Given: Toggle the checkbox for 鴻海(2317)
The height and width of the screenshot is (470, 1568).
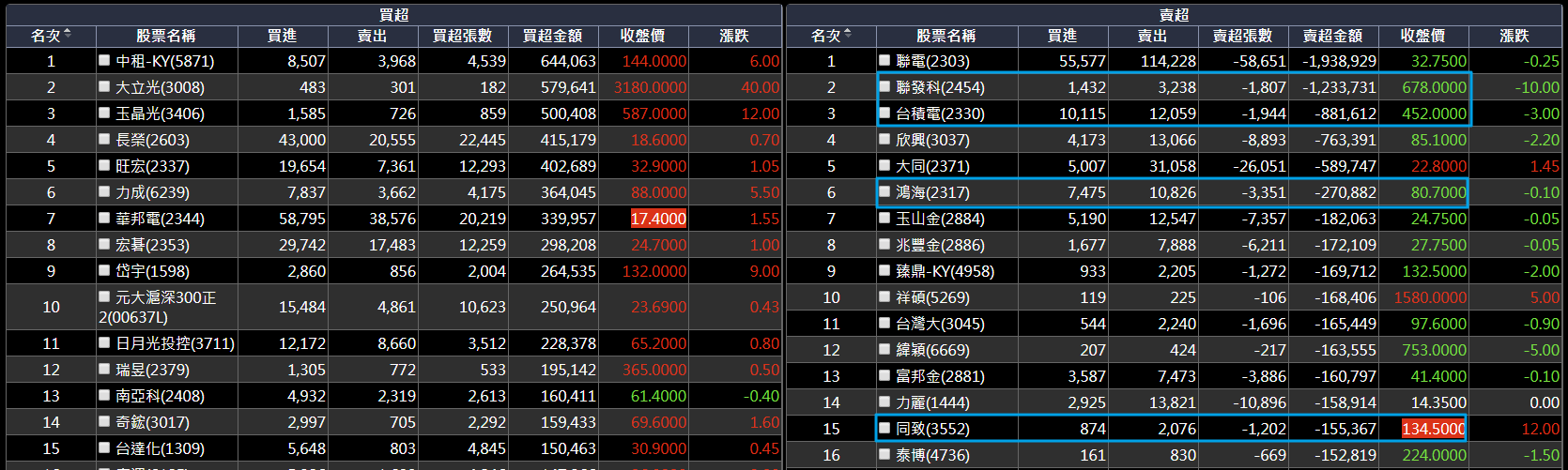Looking at the screenshot, I should point(884,191).
